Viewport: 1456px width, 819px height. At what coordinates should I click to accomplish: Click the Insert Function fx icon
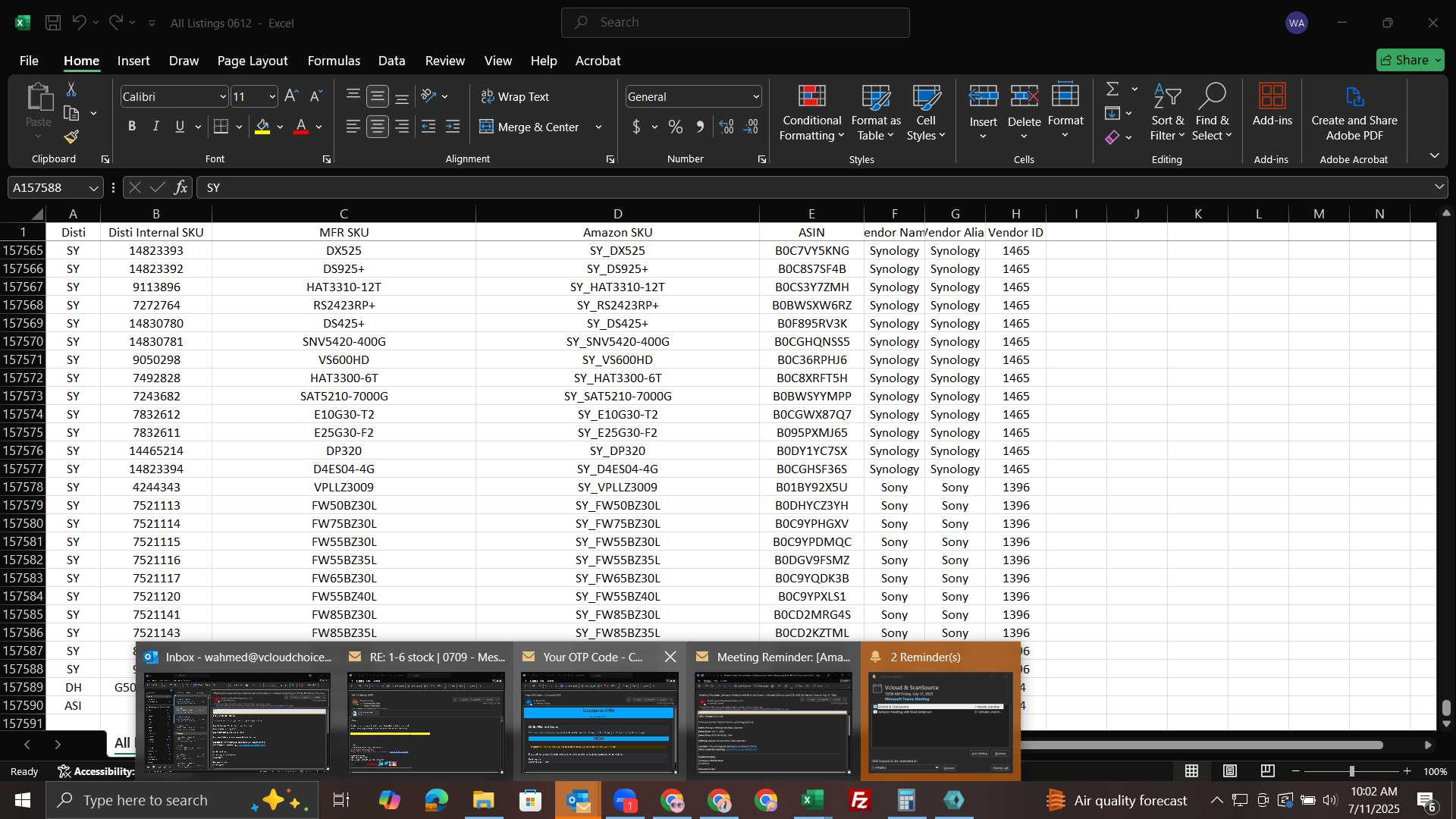click(180, 187)
